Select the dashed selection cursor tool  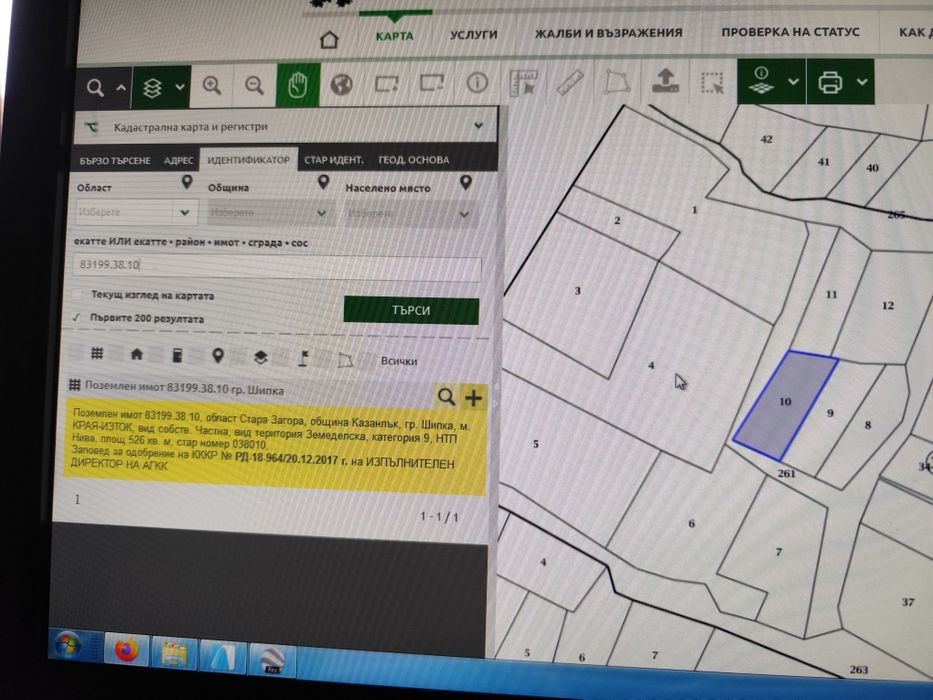pyautogui.click(x=712, y=83)
